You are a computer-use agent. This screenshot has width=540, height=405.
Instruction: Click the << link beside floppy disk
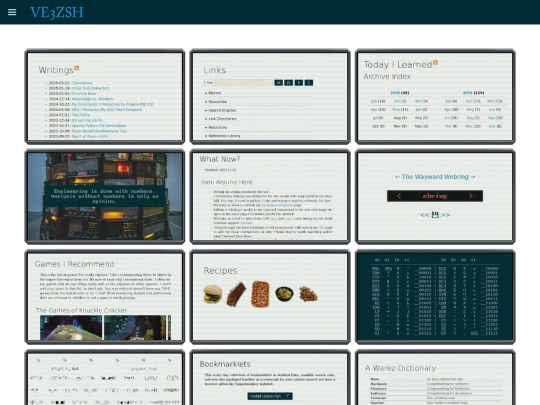tap(425, 215)
